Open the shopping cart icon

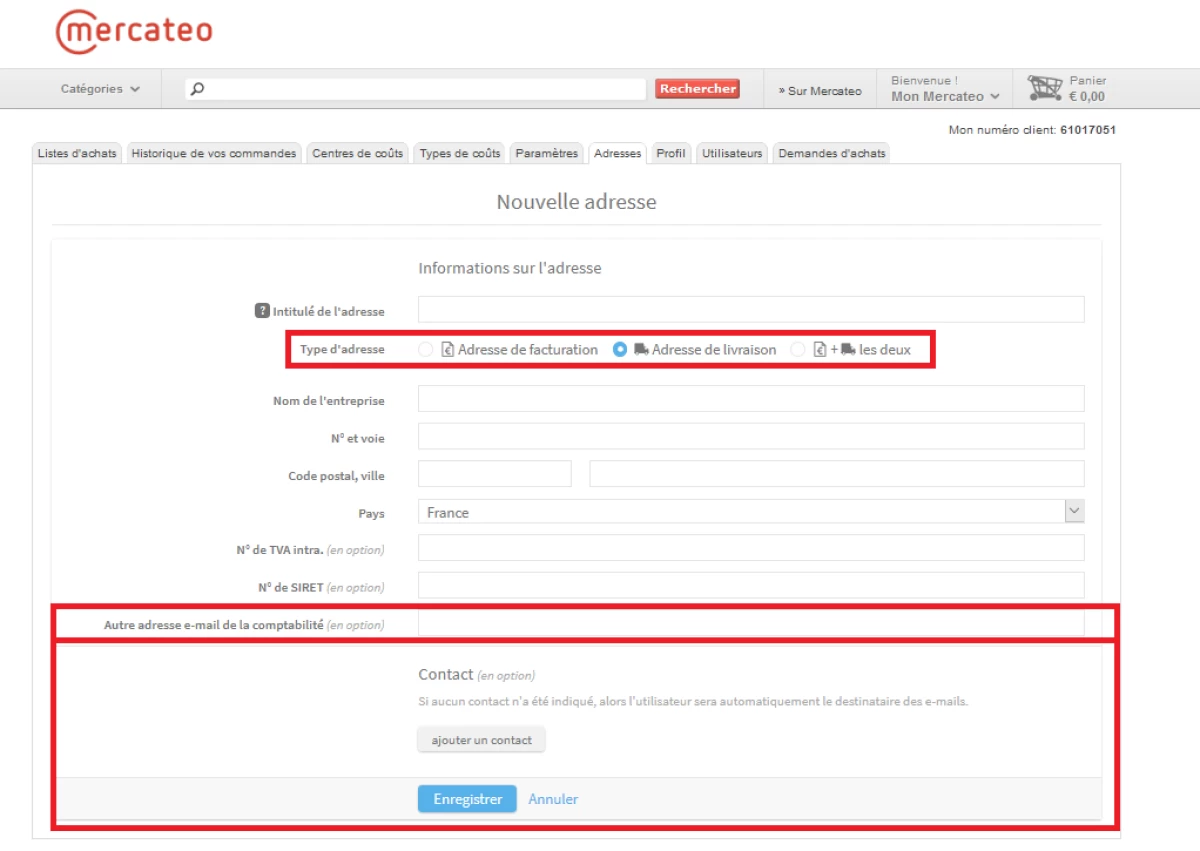pyautogui.click(x=1045, y=88)
